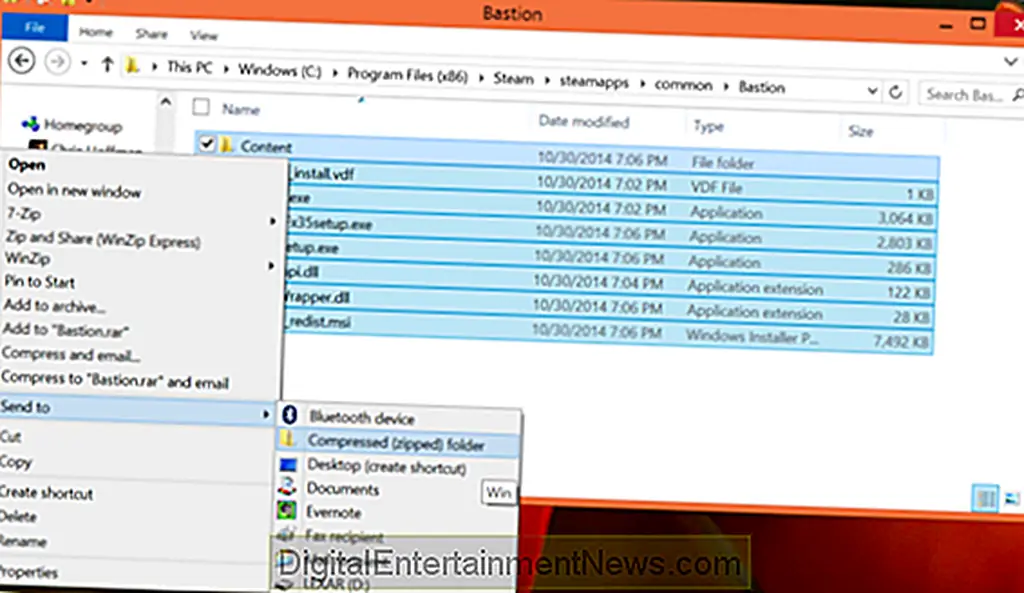Sort by the Type column
This screenshot has height=593, width=1024.
coord(709,126)
